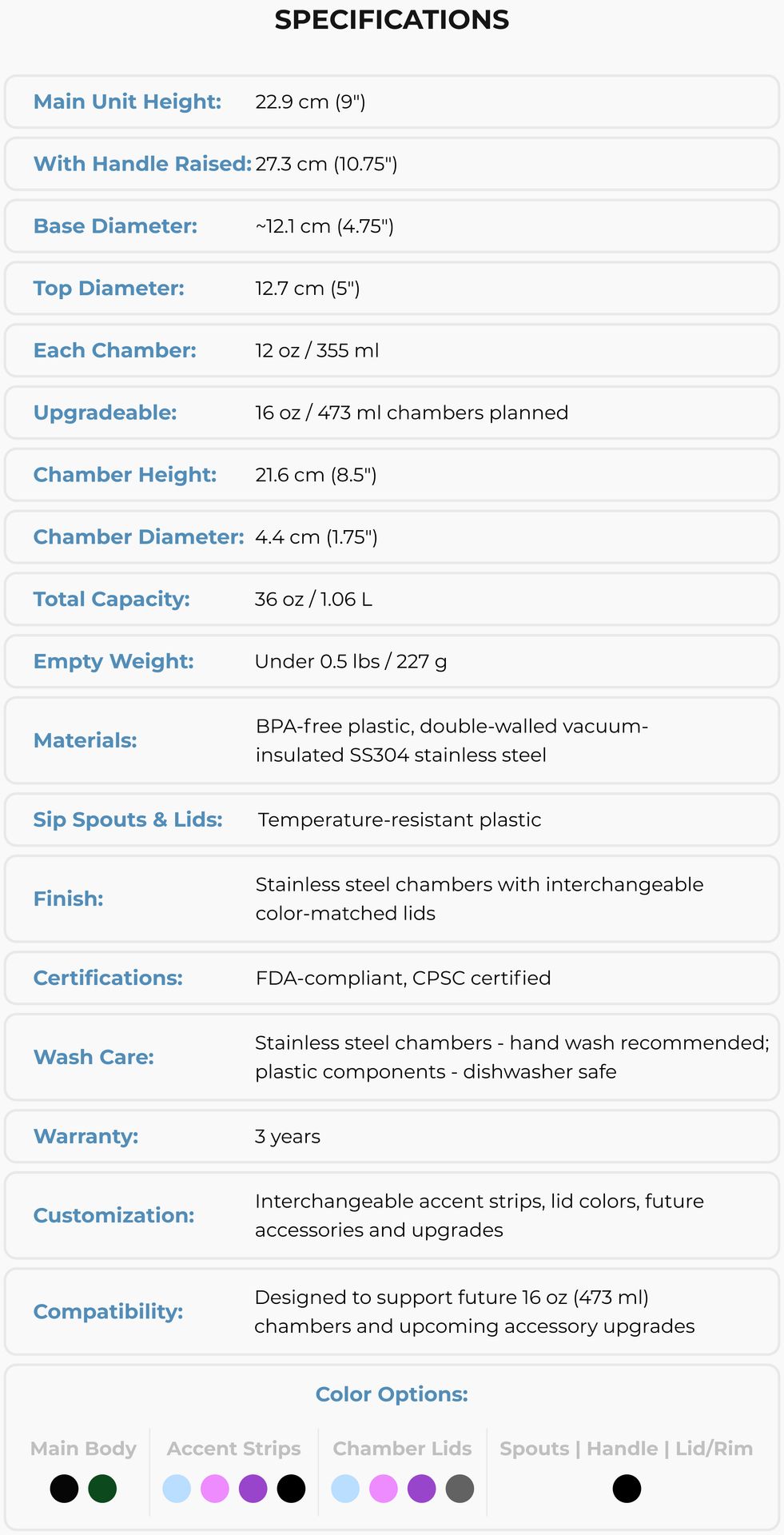The image size is (784, 1535).
Task: Select the gray Chamber Lids swatch
Action: pyautogui.click(x=460, y=1489)
